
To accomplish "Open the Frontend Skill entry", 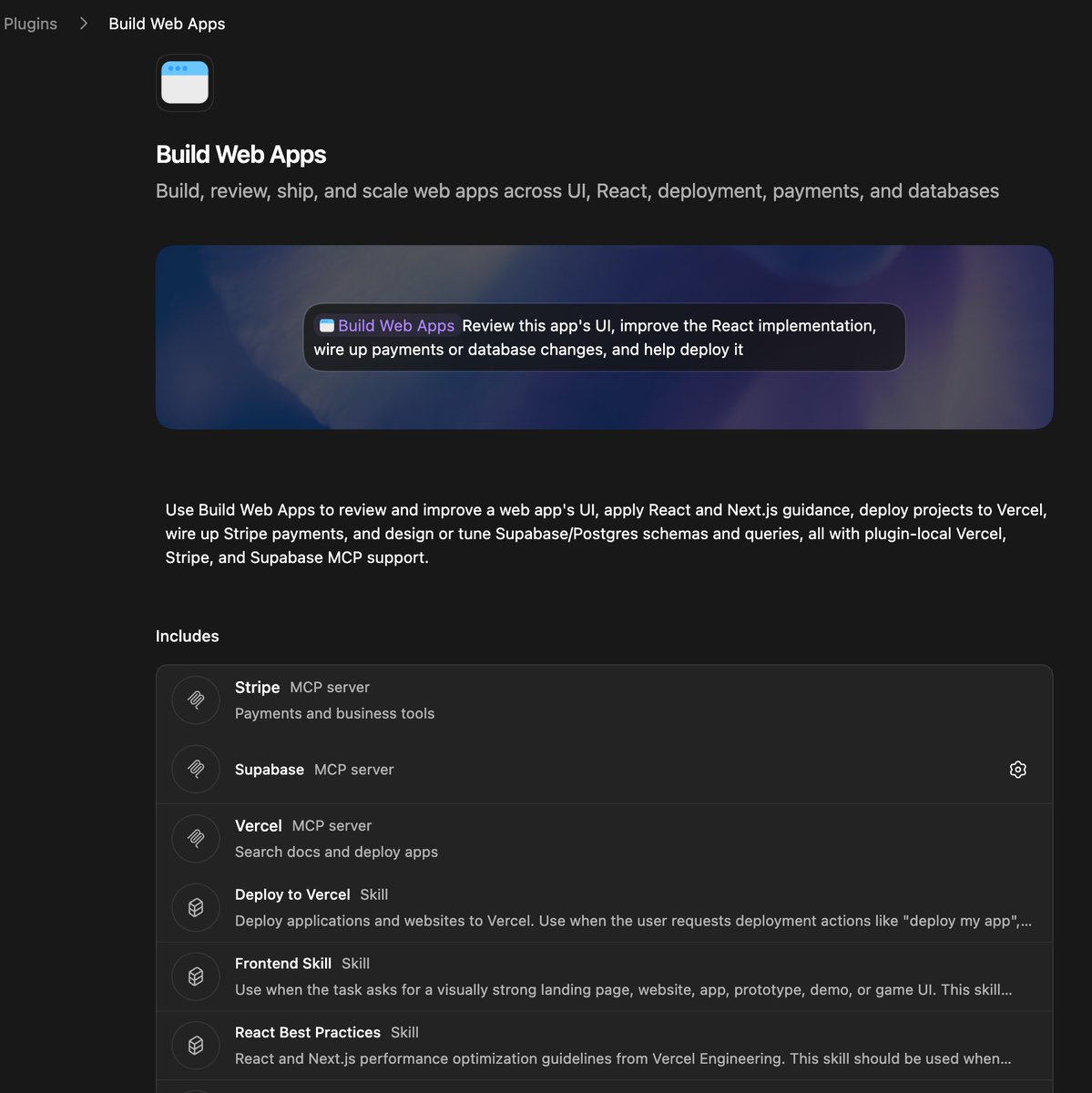I will 605,976.
